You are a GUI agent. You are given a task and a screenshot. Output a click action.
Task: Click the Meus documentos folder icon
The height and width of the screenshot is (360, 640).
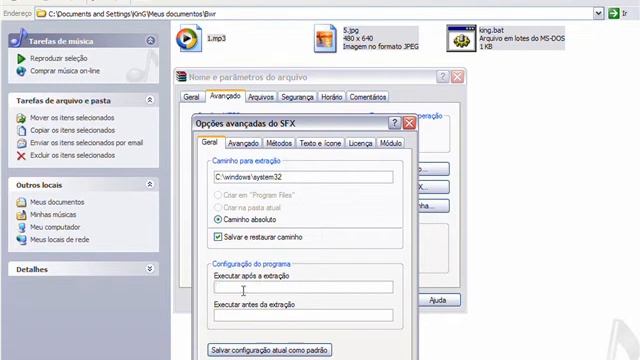[21, 202]
